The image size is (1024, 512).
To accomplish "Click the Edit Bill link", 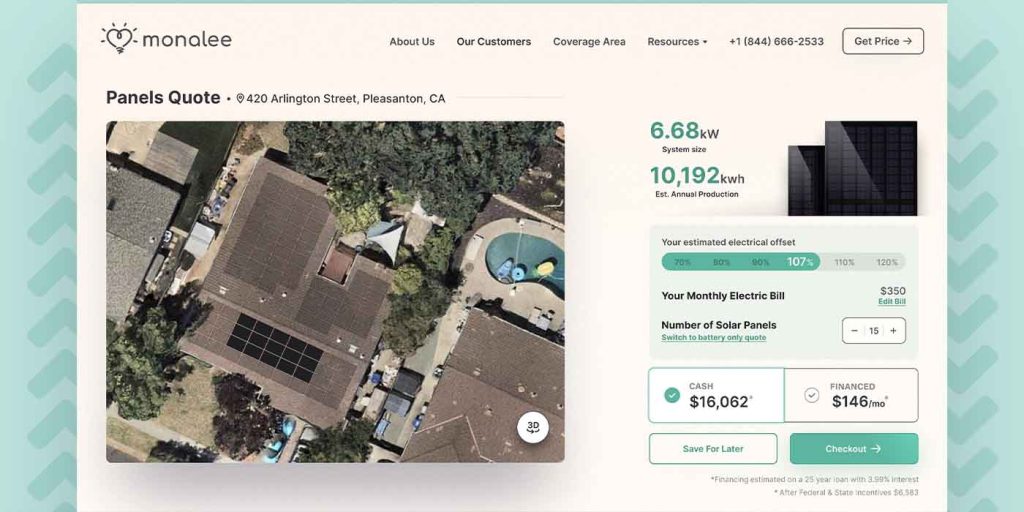I will pyautogui.click(x=892, y=302).
